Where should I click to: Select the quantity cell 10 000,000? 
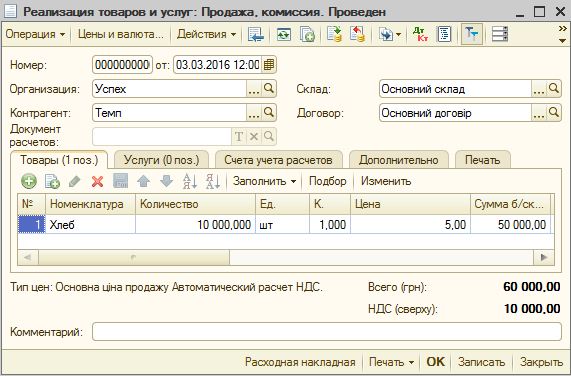pos(195,224)
